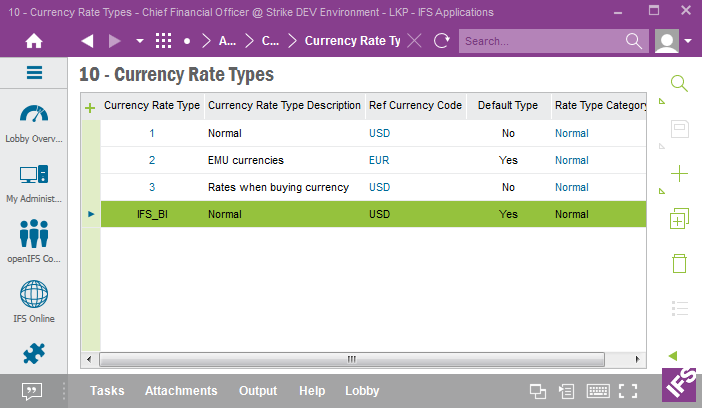702x408 pixels.
Task: Click the duplicate record icon
Action: click(x=679, y=218)
